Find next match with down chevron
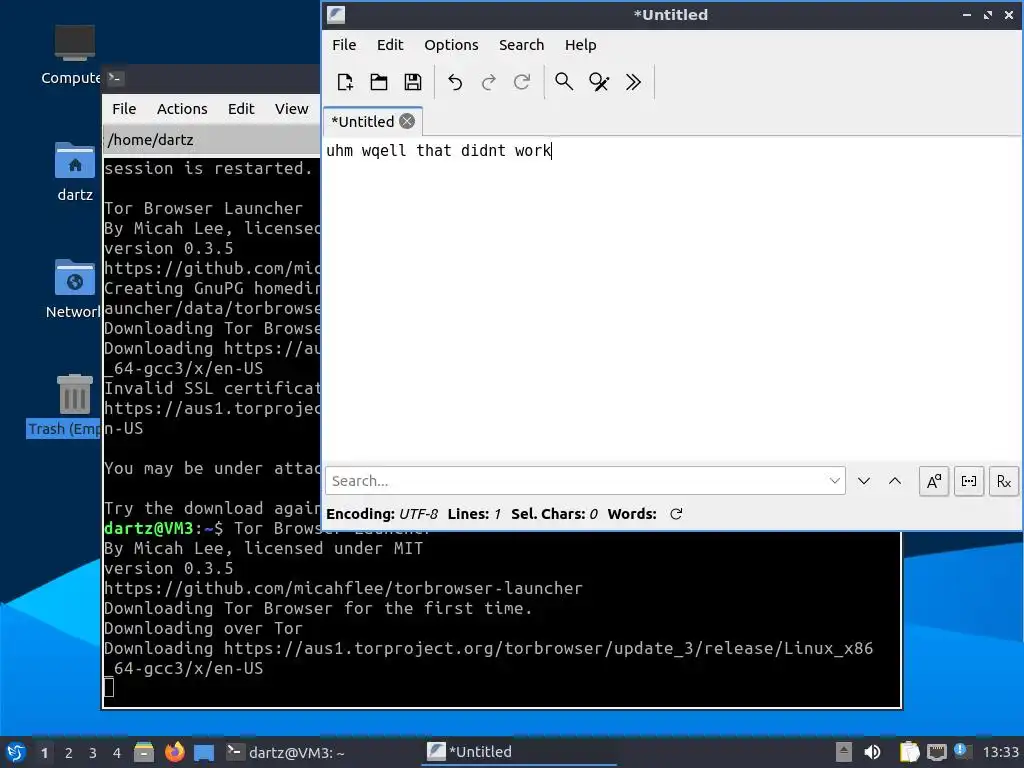Viewport: 1024px width, 768px height. coord(863,481)
